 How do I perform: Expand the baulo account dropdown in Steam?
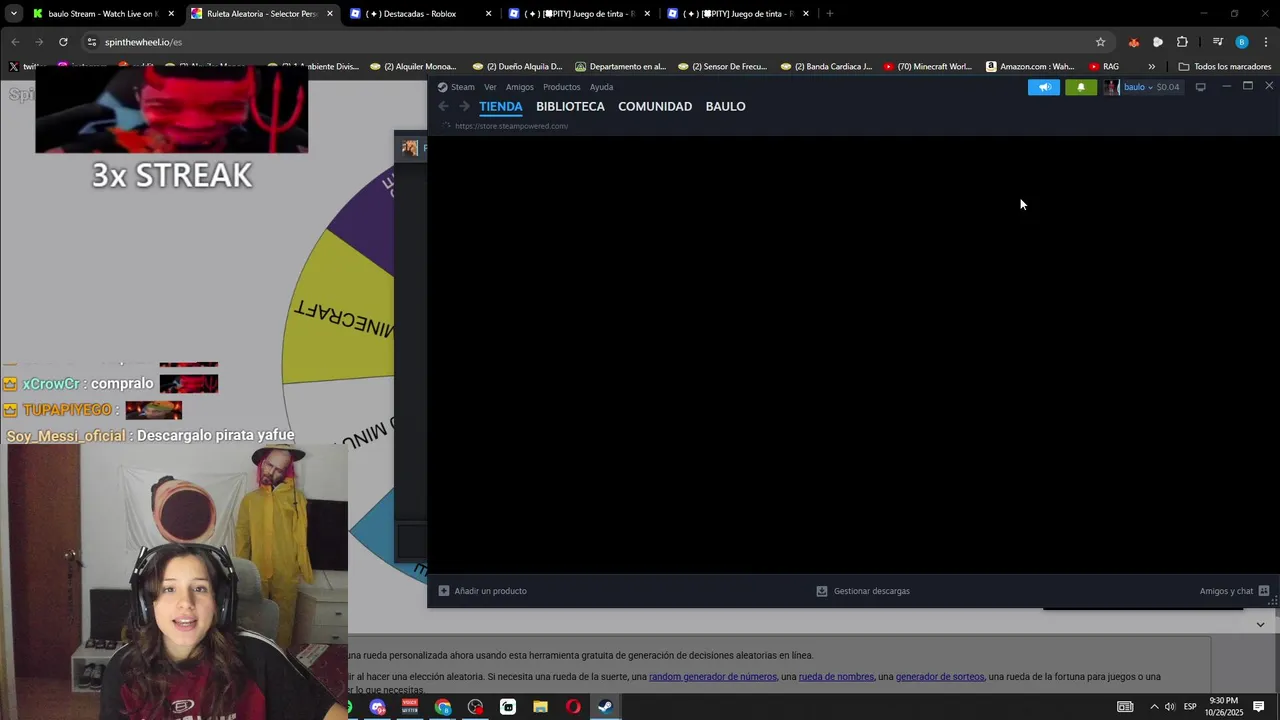(x=1150, y=87)
